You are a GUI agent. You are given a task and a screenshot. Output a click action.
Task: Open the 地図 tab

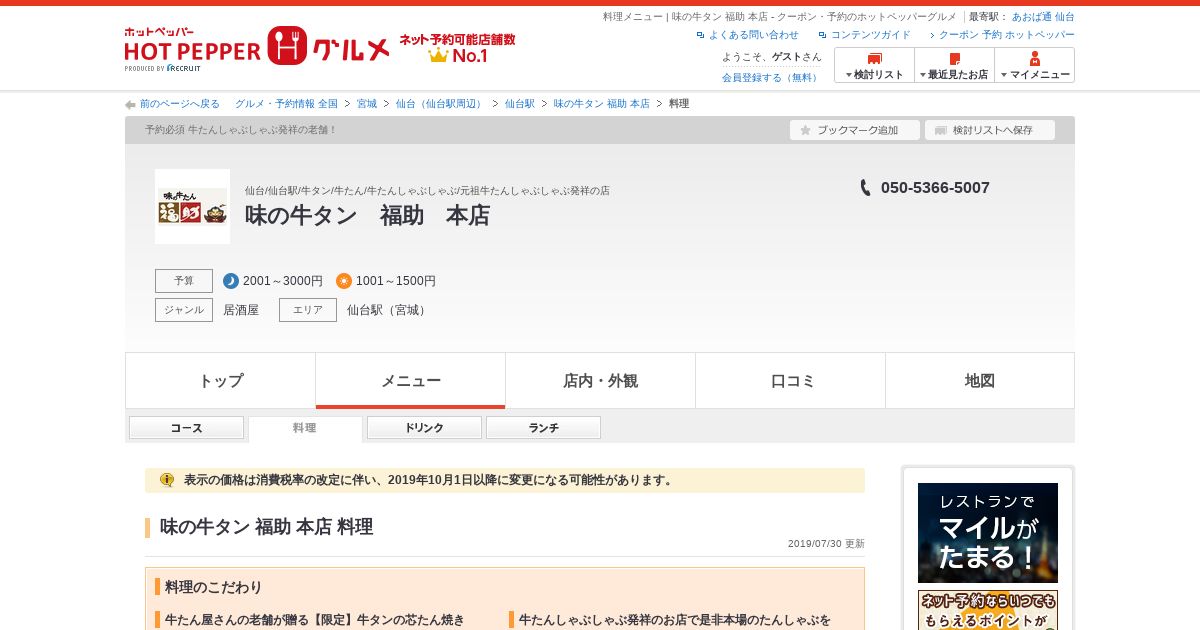pyautogui.click(x=980, y=381)
